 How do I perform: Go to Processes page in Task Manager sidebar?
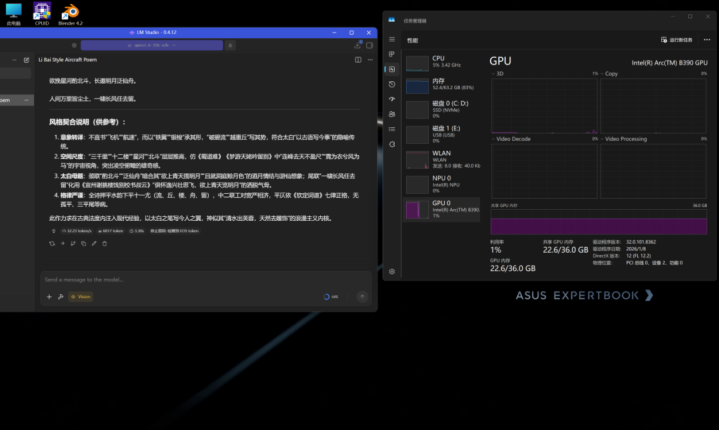coord(392,54)
